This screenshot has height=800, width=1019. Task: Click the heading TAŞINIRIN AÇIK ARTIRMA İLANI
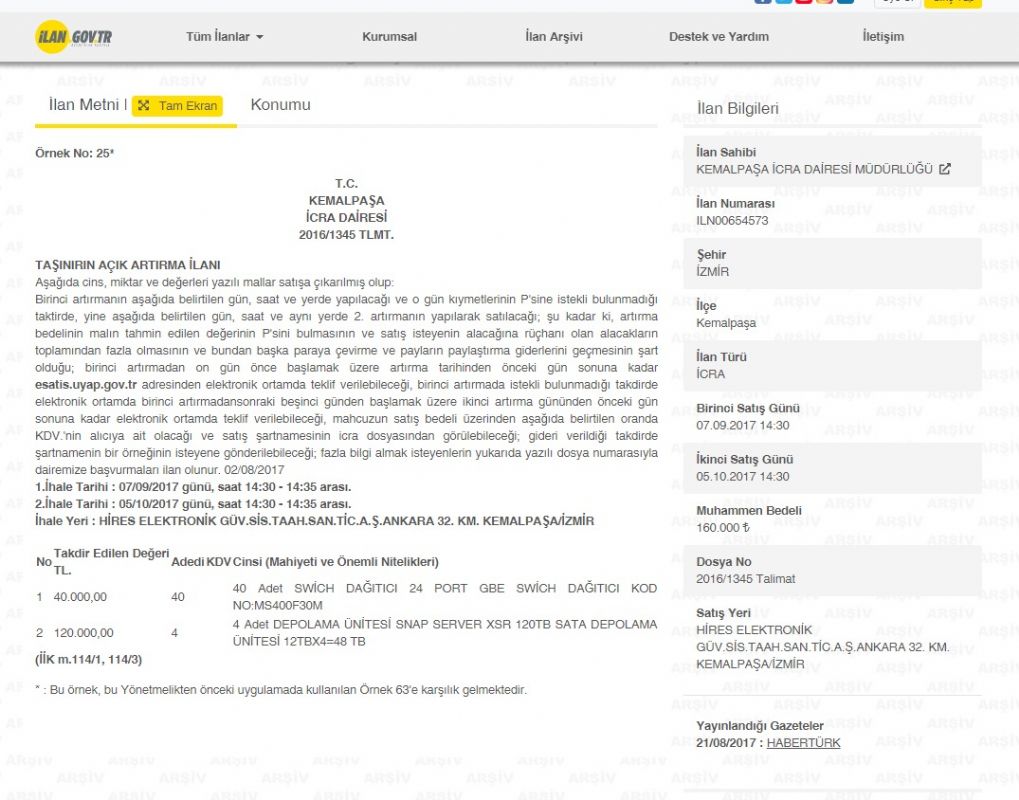pos(127,265)
